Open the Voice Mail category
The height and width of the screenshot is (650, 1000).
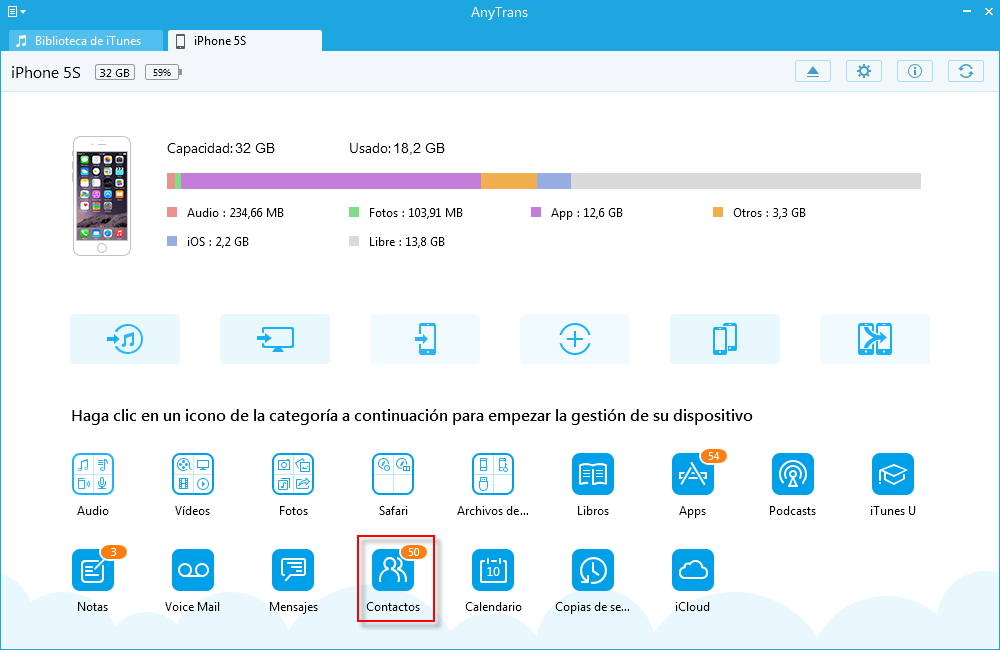(193, 570)
